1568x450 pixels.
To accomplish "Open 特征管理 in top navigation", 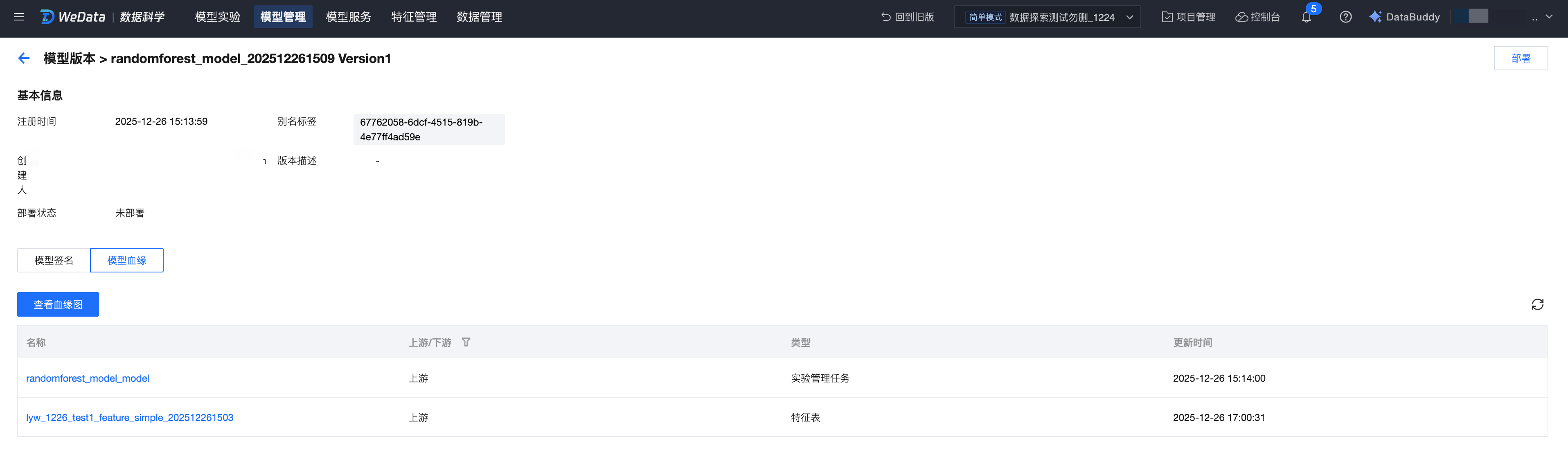I will coord(414,17).
